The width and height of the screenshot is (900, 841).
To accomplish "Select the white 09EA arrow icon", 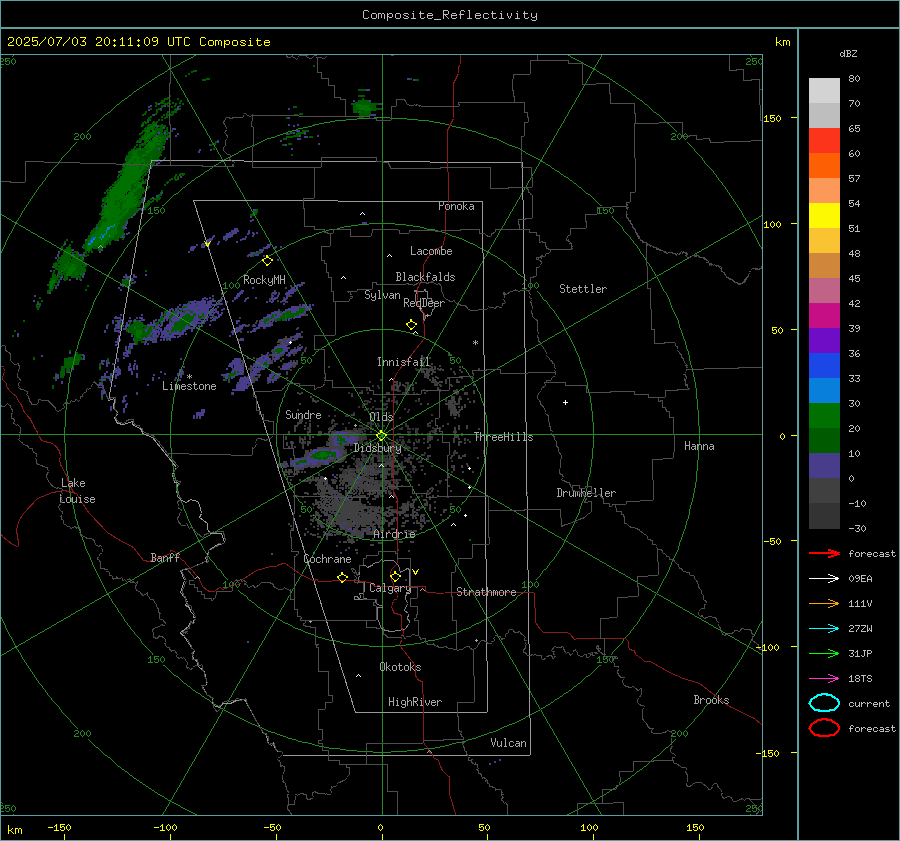I will (824, 578).
